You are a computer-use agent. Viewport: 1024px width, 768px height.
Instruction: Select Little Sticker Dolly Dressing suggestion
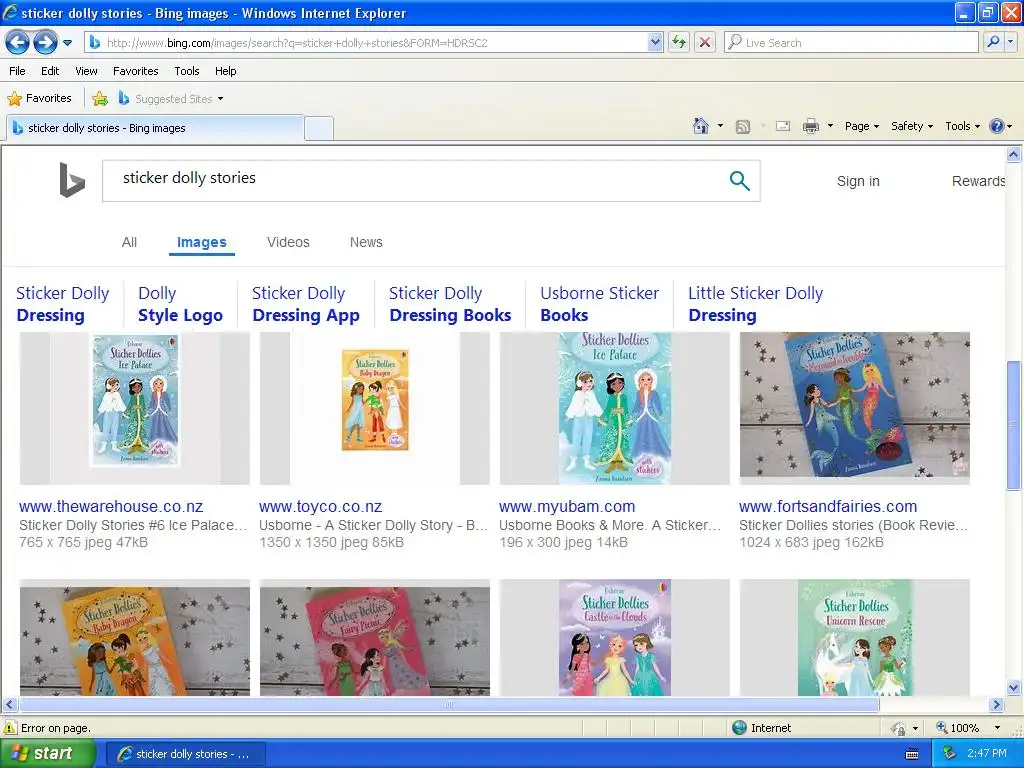pyautogui.click(x=756, y=304)
